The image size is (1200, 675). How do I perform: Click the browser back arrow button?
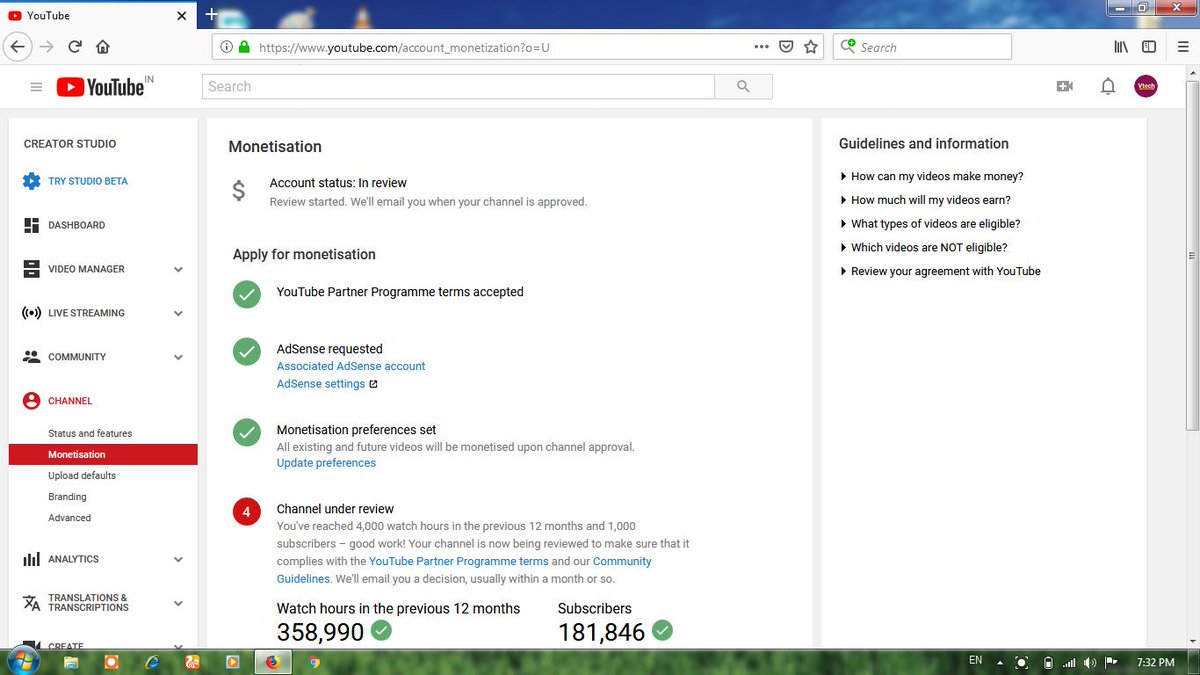click(17, 47)
